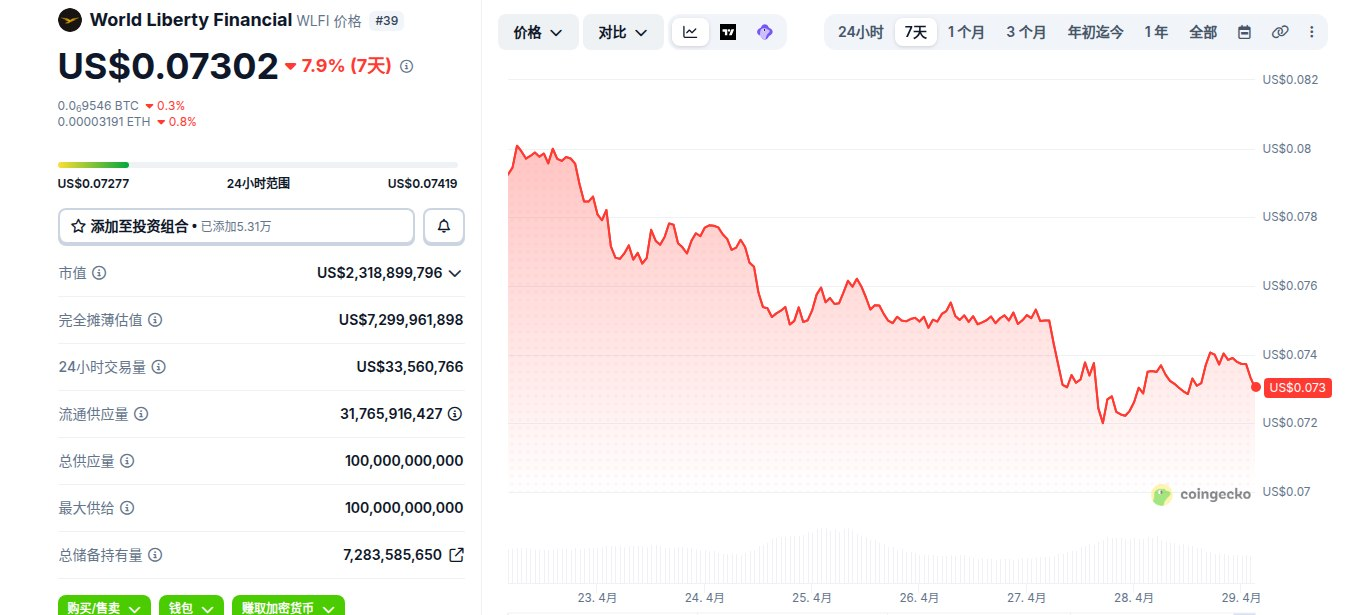The height and width of the screenshot is (615, 1360).
Task: Switch to the line chart view icon
Action: click(x=690, y=32)
